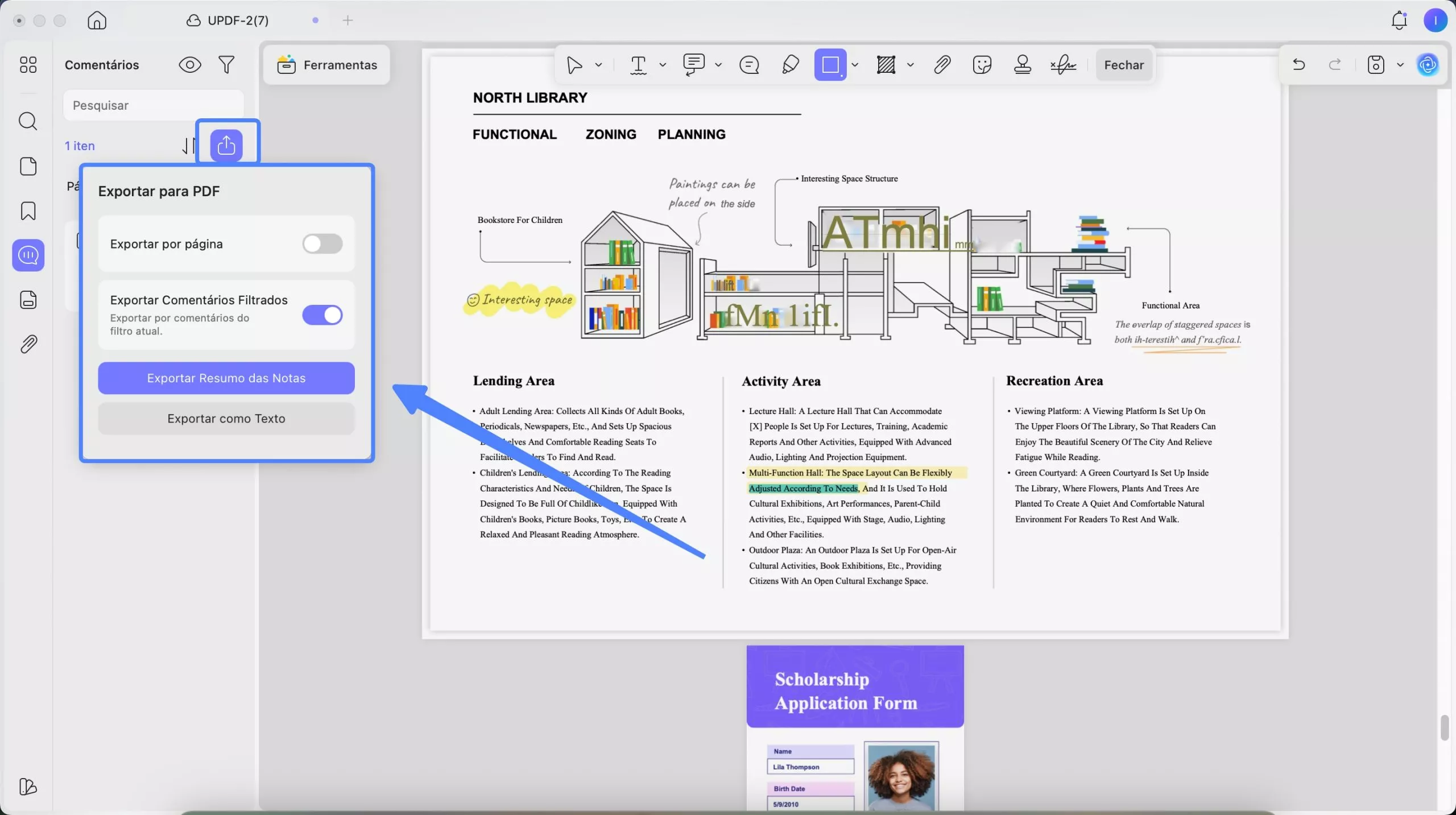Select the comments panel sidebar icon
This screenshot has height=815, width=1456.
(28, 255)
